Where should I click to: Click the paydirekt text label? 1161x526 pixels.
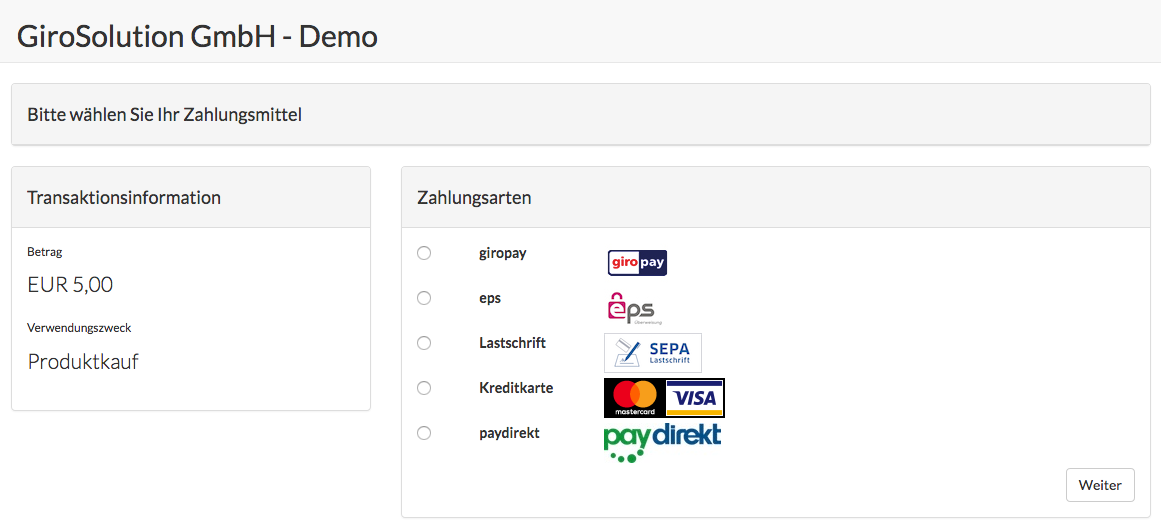tap(509, 433)
